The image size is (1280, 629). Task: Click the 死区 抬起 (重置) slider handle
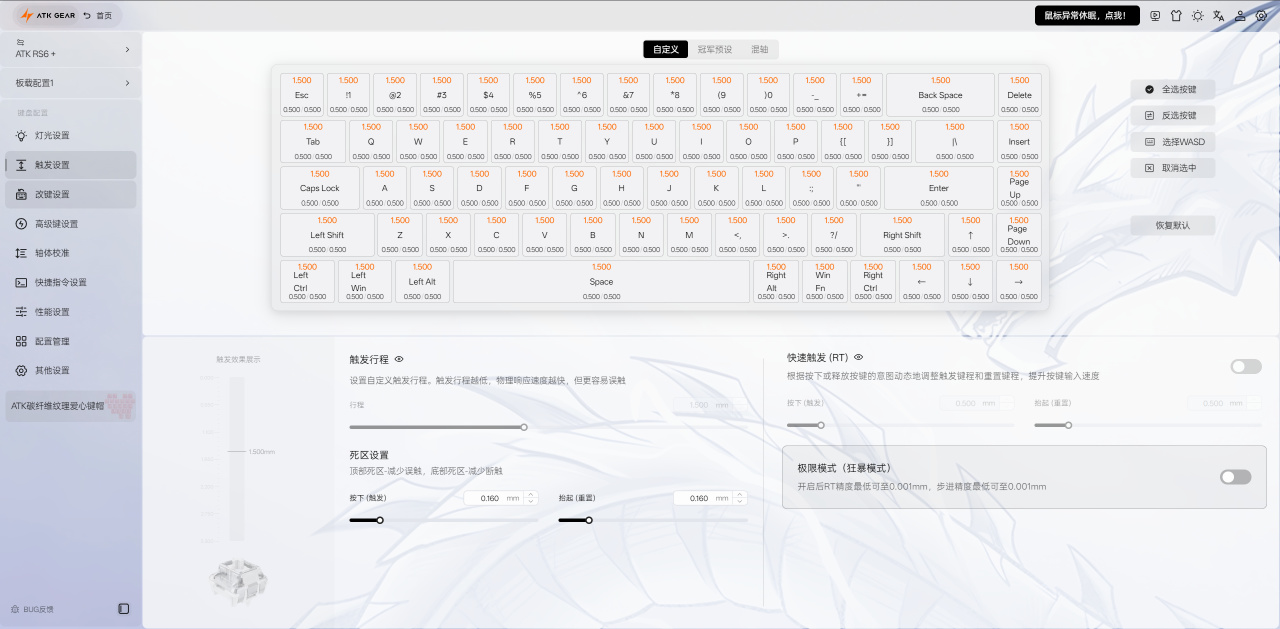click(589, 520)
